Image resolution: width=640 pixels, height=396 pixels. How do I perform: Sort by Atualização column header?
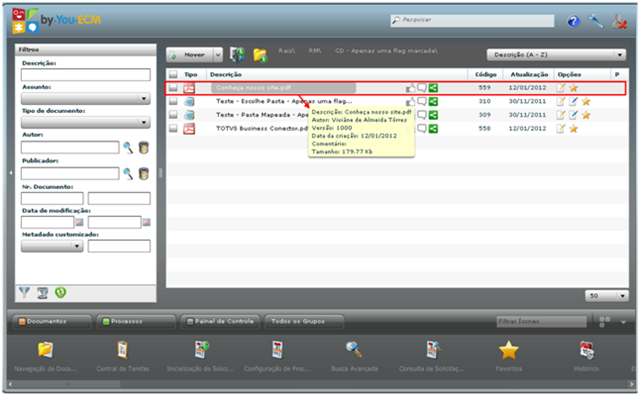click(529, 74)
